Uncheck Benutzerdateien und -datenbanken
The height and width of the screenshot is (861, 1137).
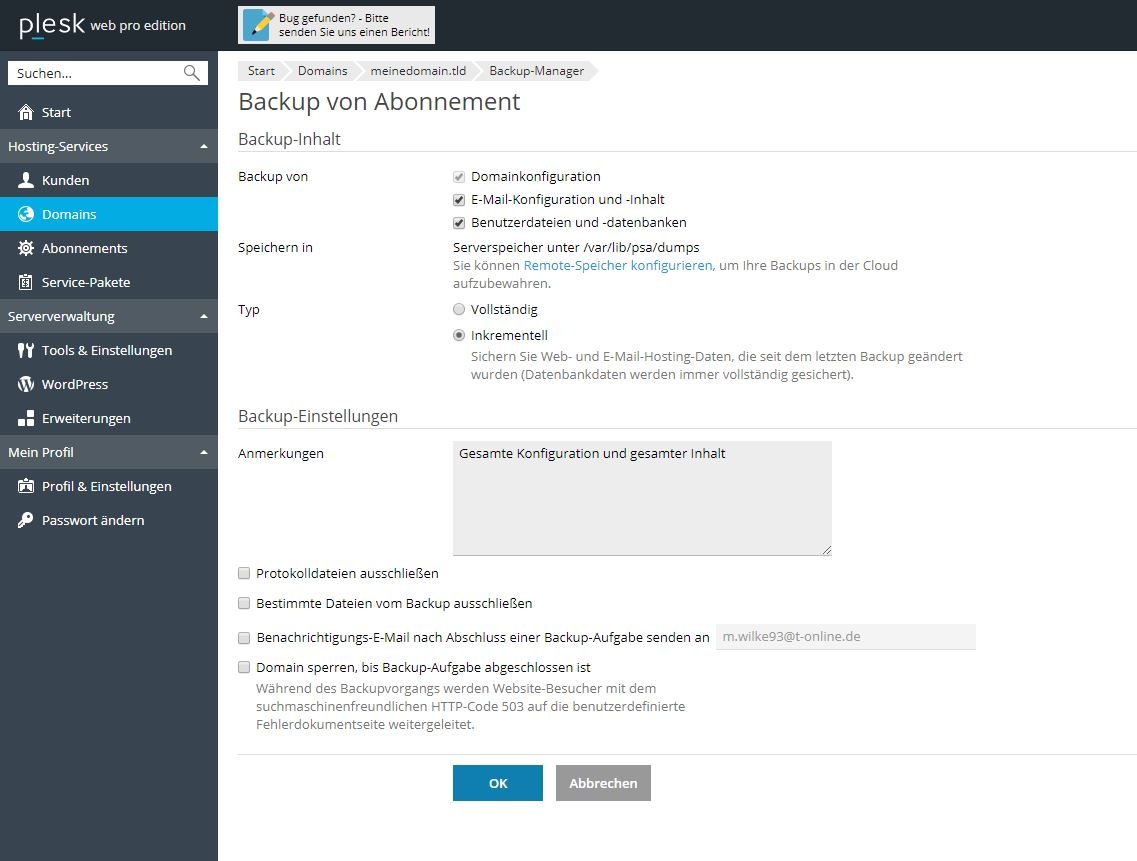(459, 223)
